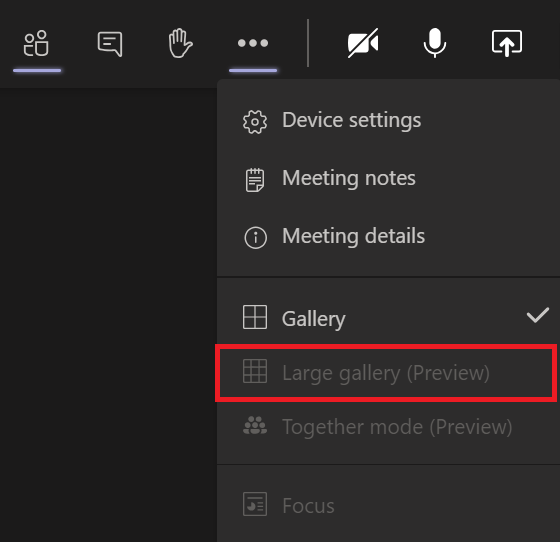This screenshot has height=542, width=560.
Task: Mute the microphone
Action: coord(435,43)
